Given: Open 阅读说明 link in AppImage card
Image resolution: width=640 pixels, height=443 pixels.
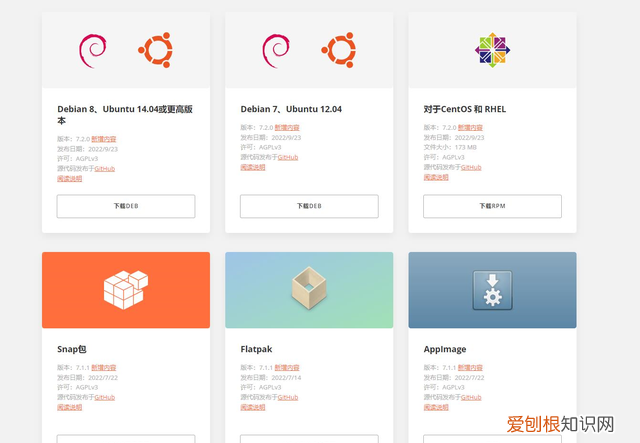Looking at the screenshot, I should 436,407.
